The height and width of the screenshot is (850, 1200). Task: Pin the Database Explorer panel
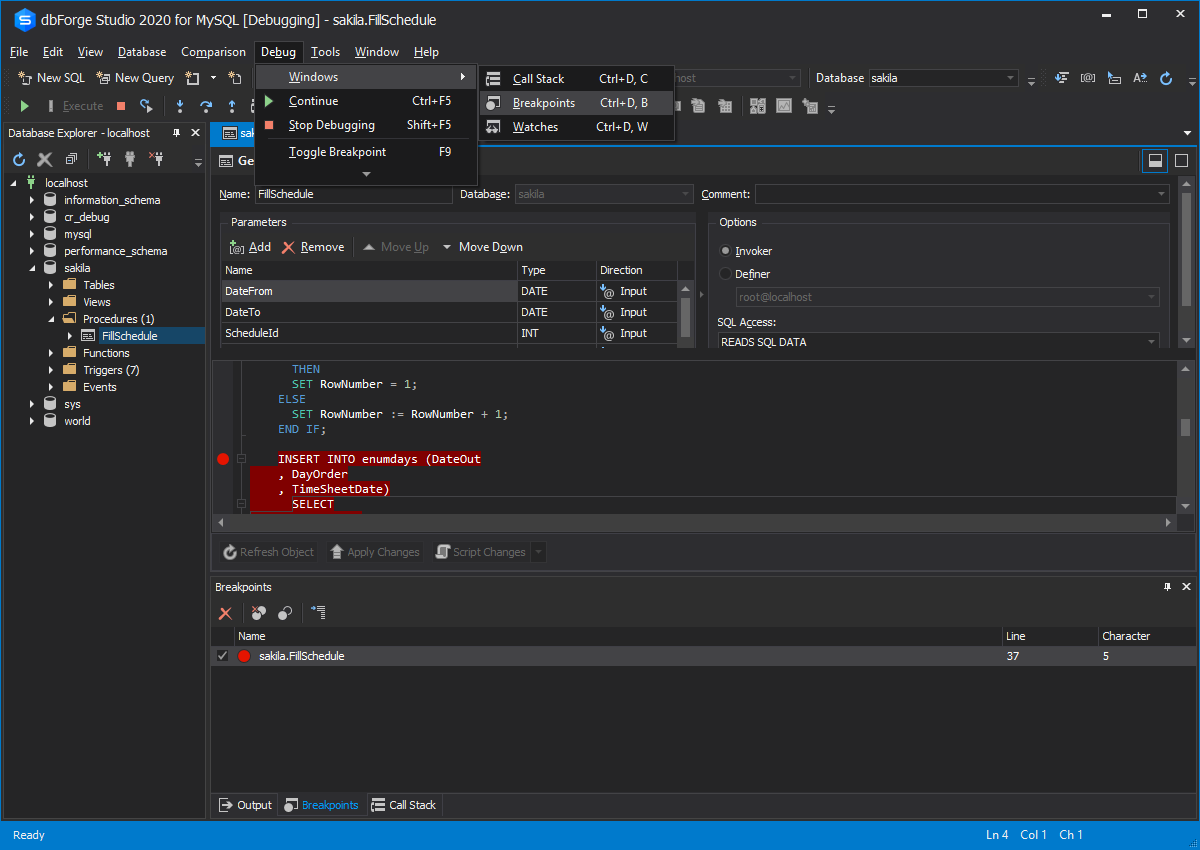tap(177, 133)
